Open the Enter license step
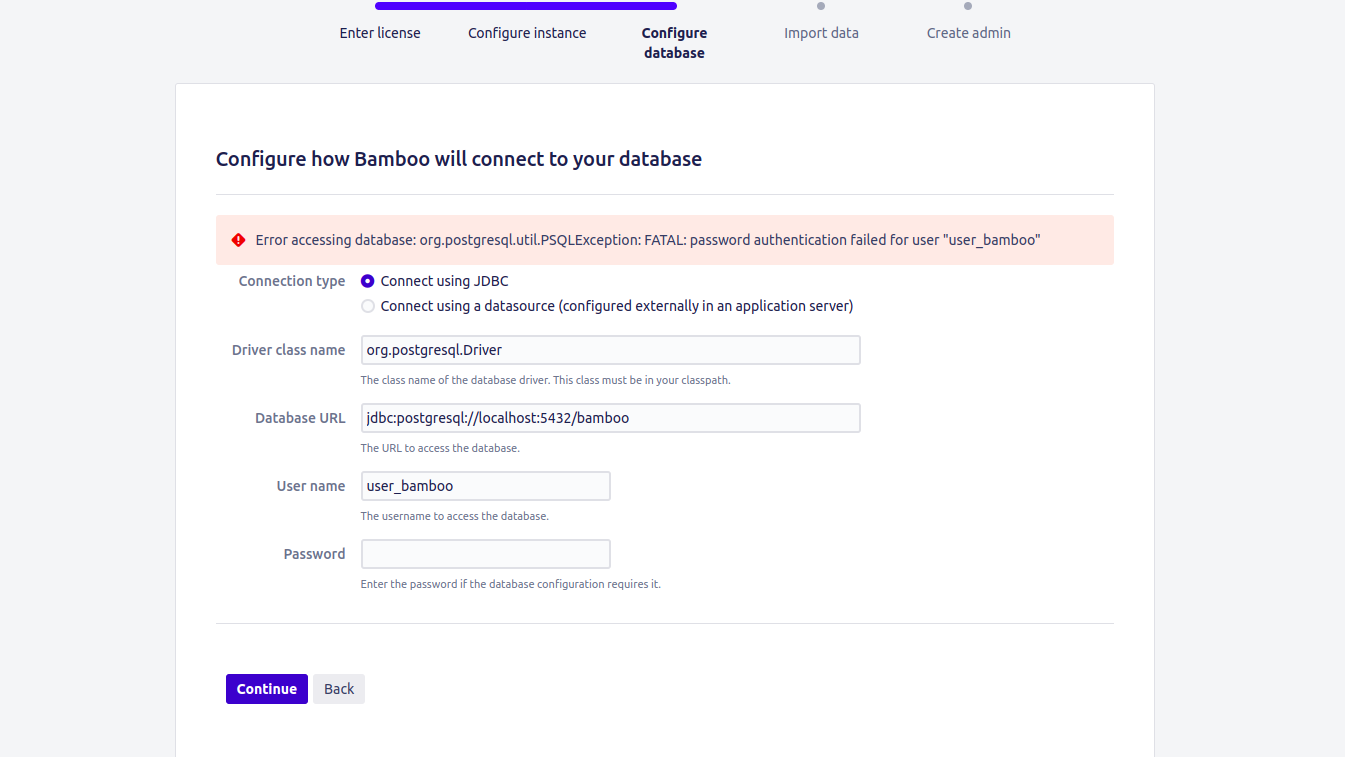Viewport: 1345px width, 757px height. pyautogui.click(x=380, y=33)
